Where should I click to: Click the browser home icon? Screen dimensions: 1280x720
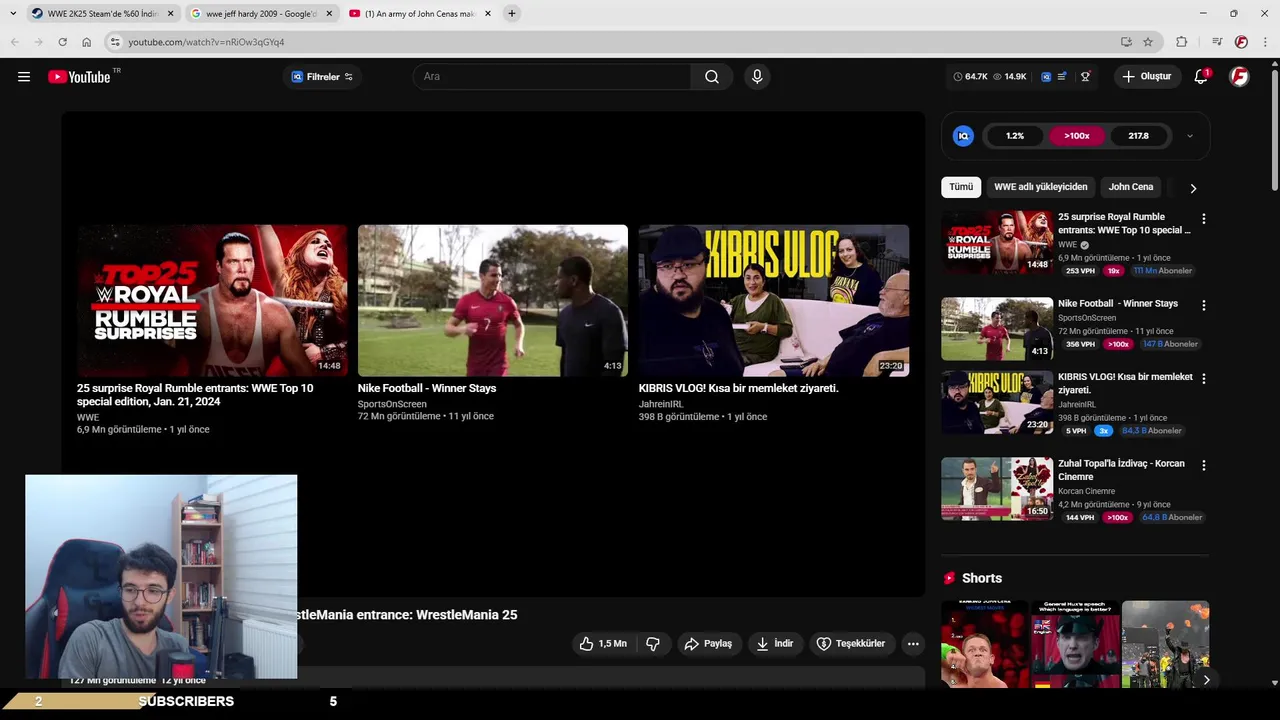click(x=87, y=42)
